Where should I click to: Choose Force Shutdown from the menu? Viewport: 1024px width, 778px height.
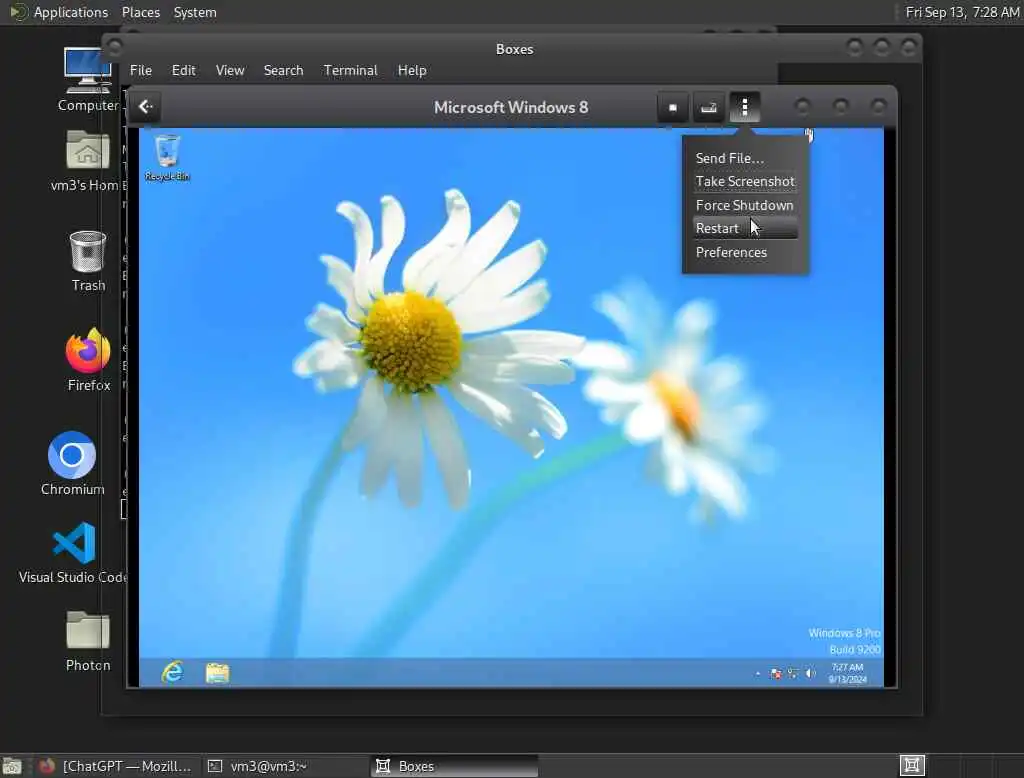(x=744, y=205)
